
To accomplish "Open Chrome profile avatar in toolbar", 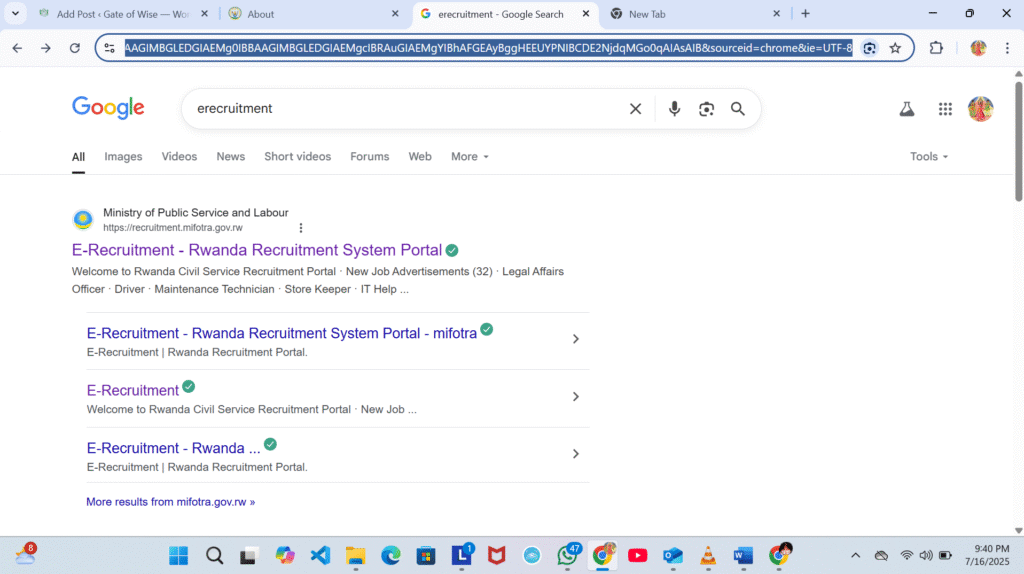I will point(978,48).
